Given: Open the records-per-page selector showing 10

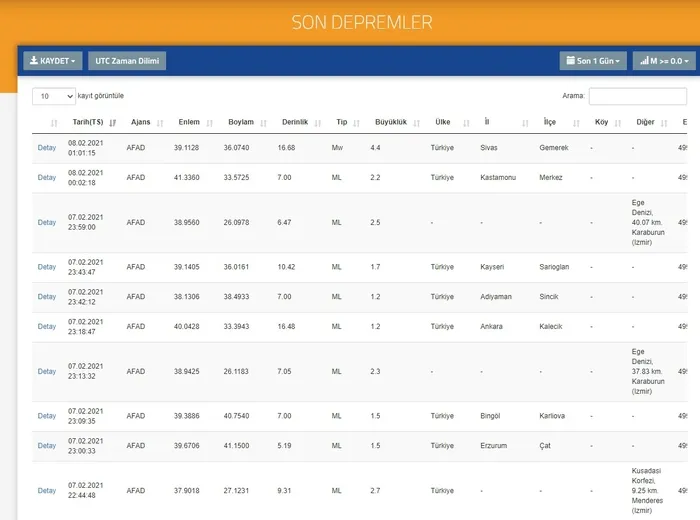Looking at the screenshot, I should [x=54, y=96].
